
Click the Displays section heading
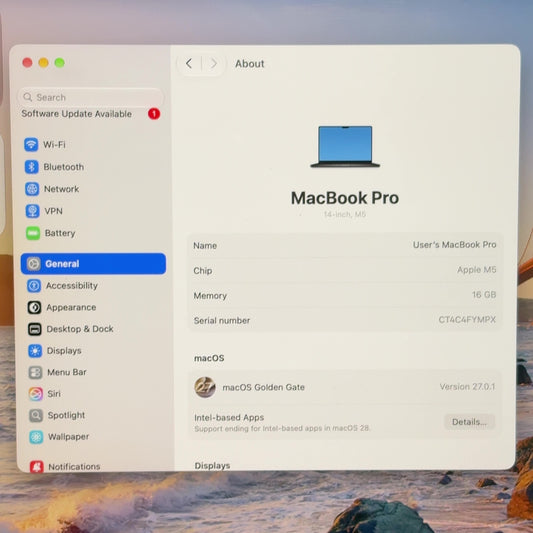pos(212,466)
